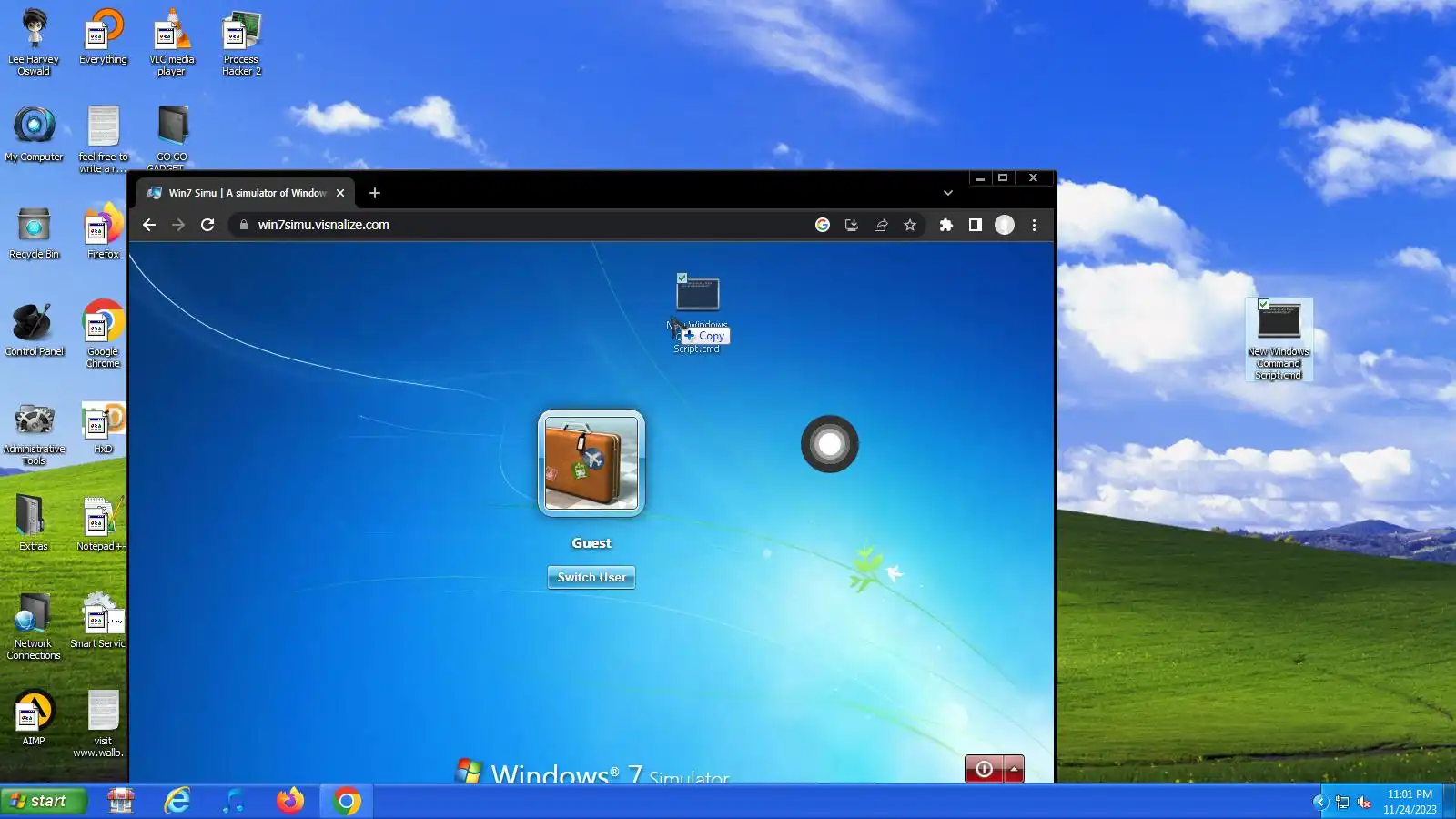This screenshot has width=1456, height=819.
Task: Toggle the Chrome side panel
Action: click(976, 225)
